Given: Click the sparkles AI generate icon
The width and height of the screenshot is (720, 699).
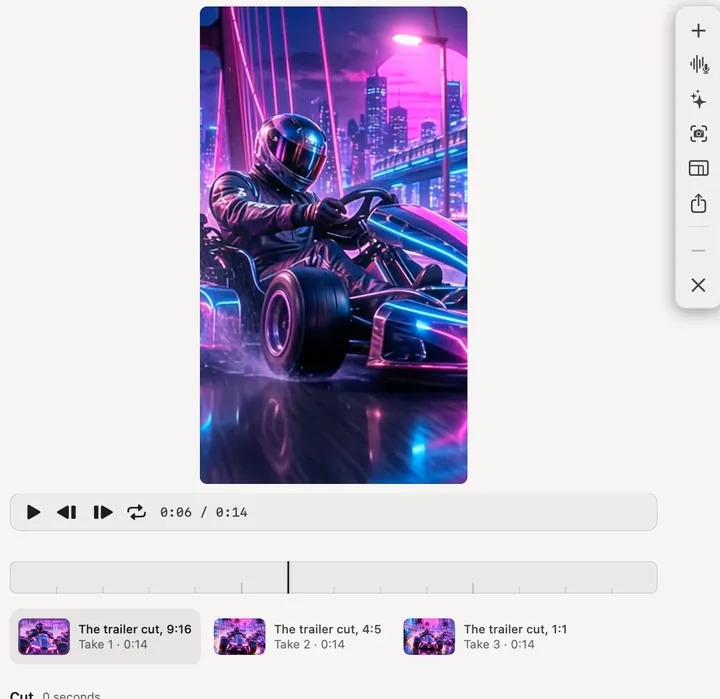Looking at the screenshot, I should pos(698,99).
